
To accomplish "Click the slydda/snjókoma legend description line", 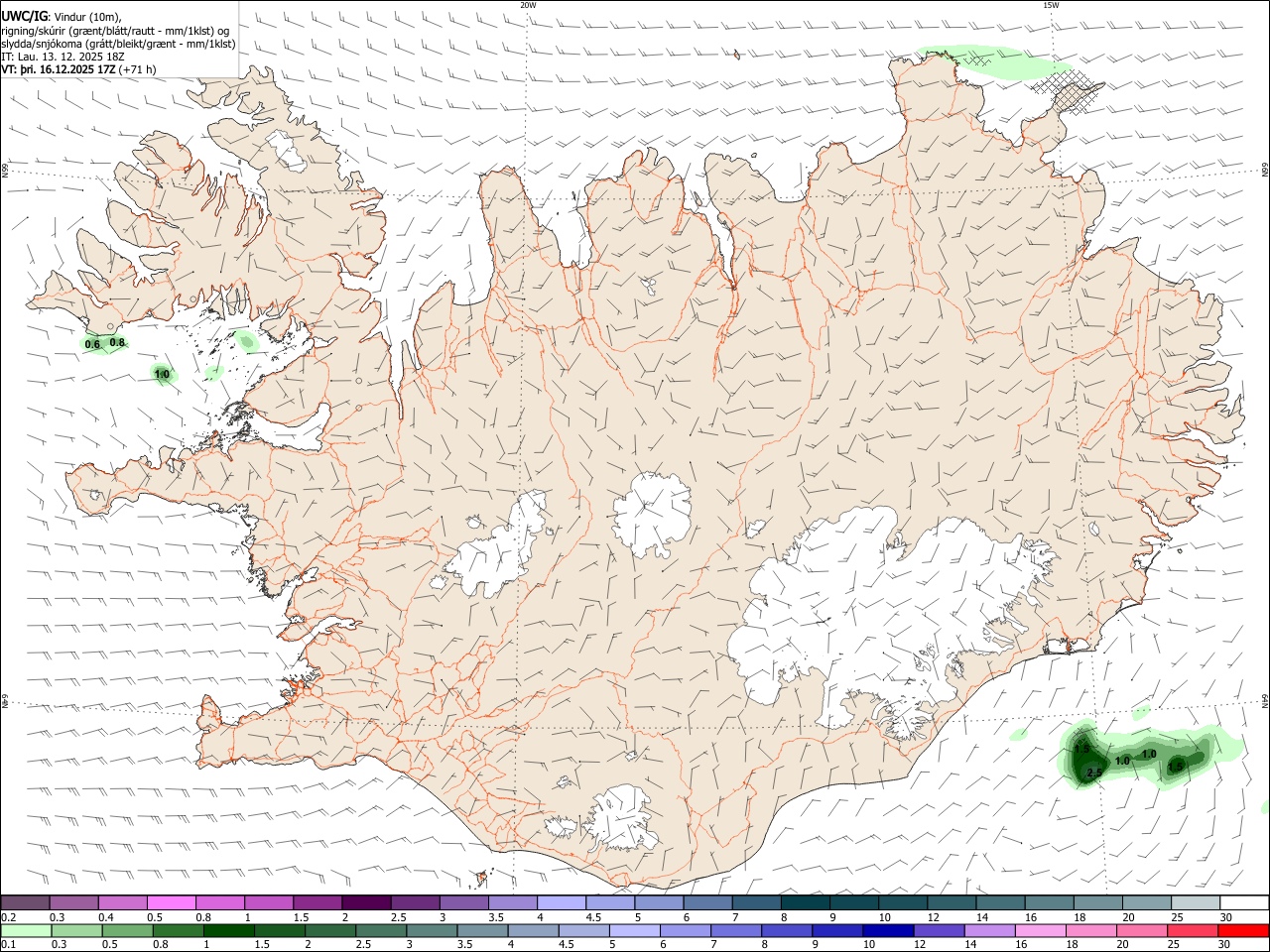I will pos(118,44).
